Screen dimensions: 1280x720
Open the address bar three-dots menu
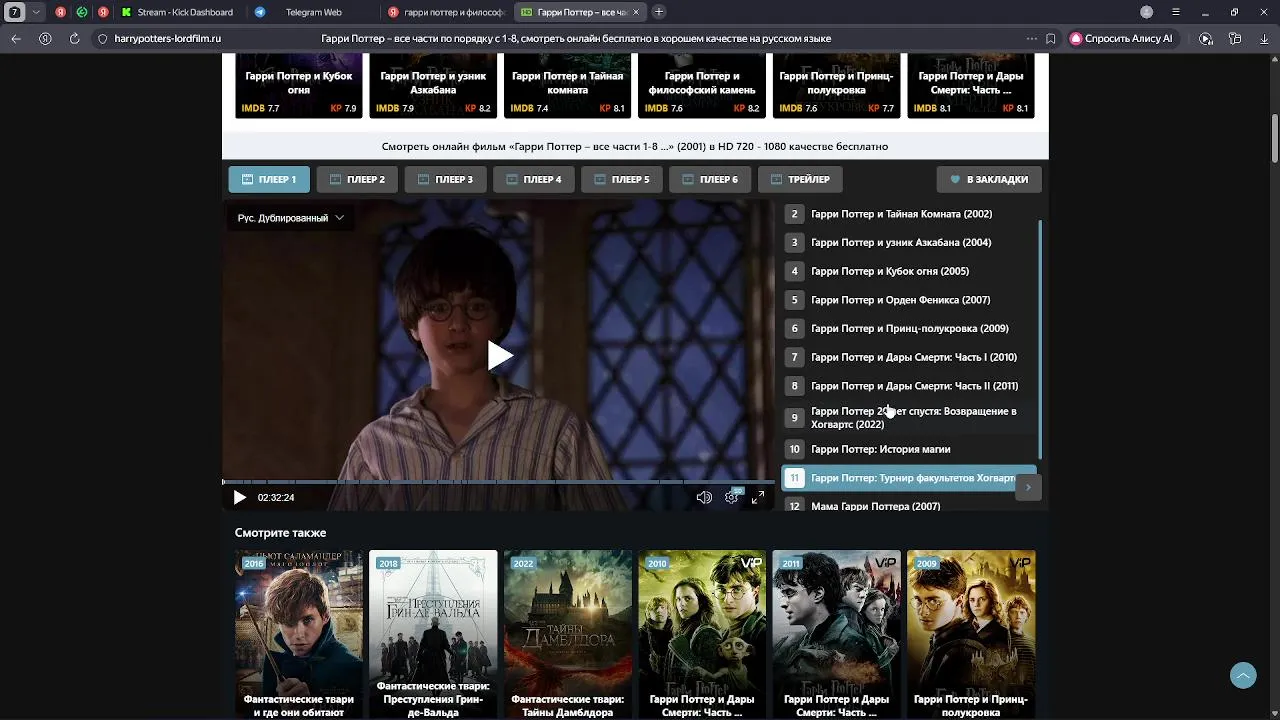click(x=1031, y=38)
